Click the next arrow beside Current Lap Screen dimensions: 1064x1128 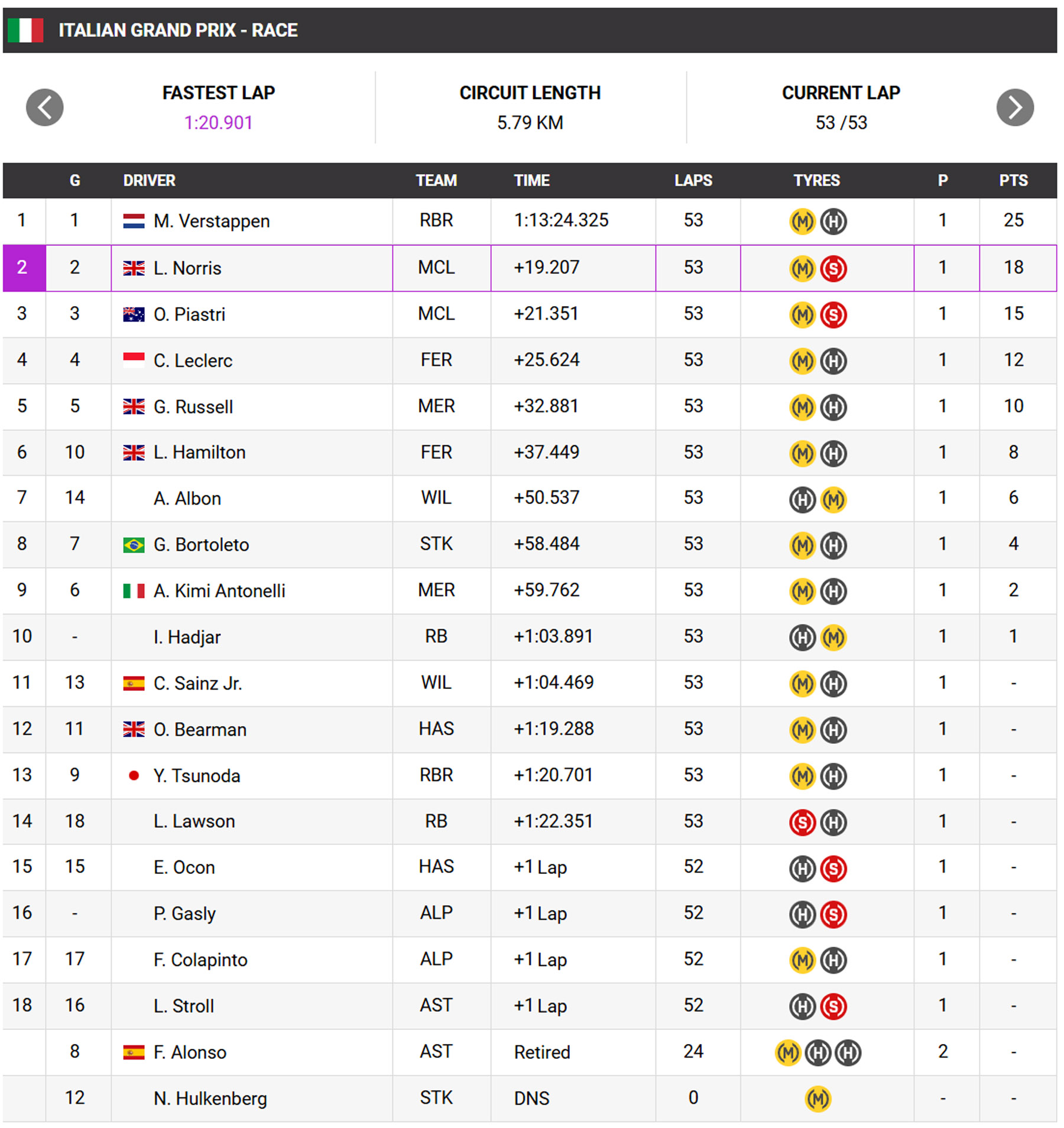point(1014,108)
